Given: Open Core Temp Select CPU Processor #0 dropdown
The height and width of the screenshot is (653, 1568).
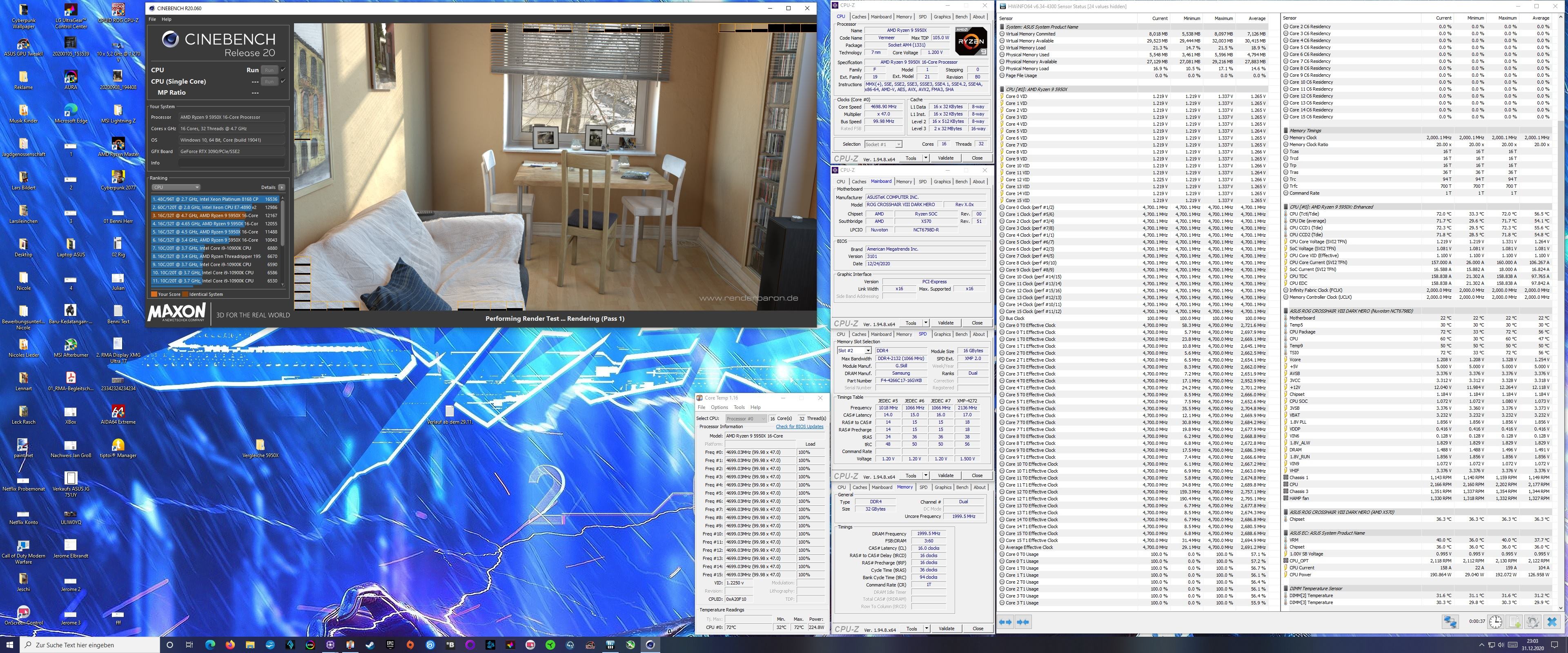Looking at the screenshot, I should tap(746, 419).
